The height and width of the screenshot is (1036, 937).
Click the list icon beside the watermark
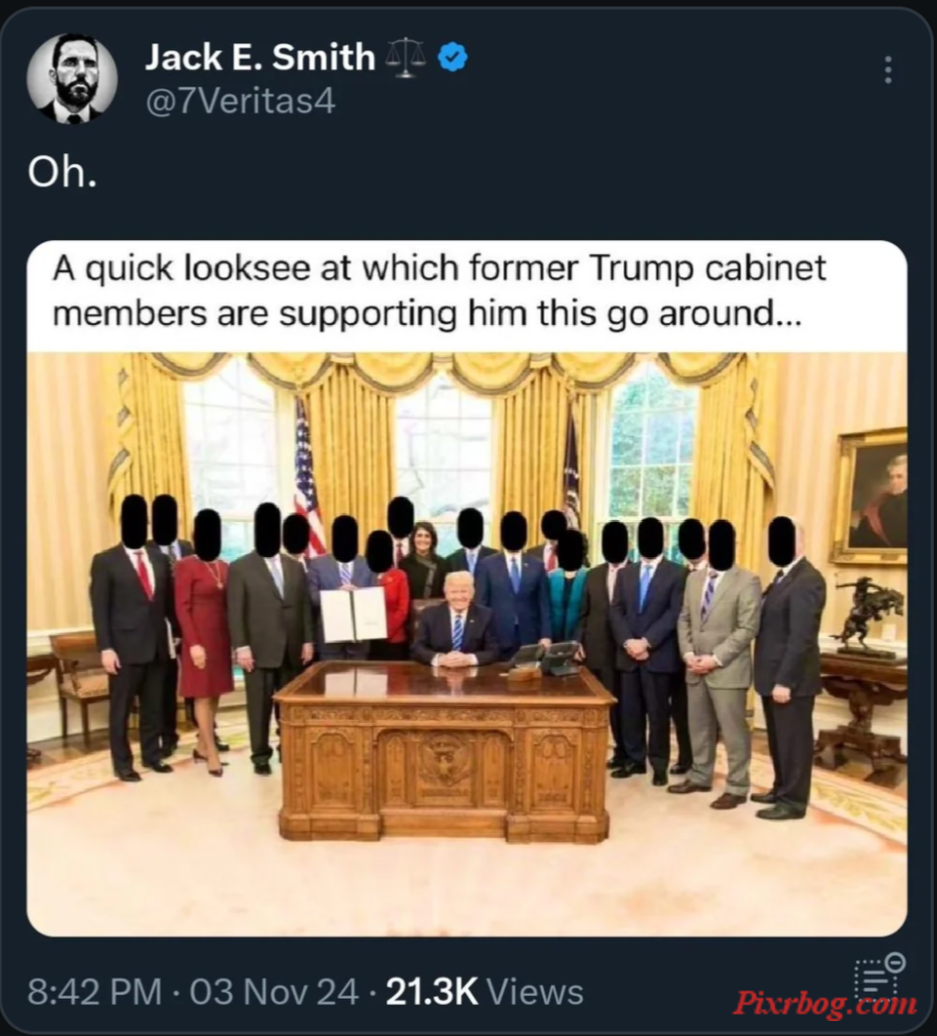(x=878, y=975)
